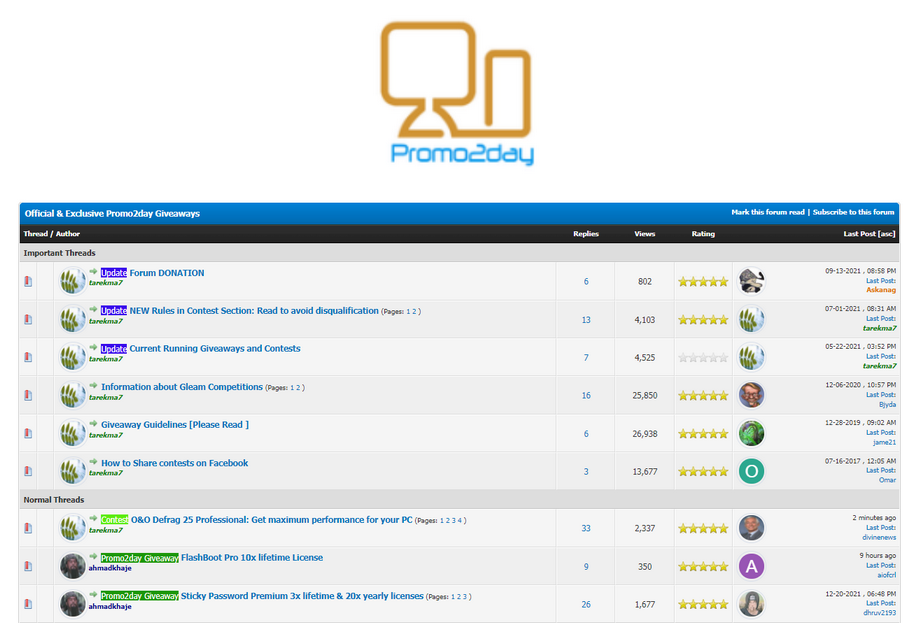
Task: Open divinenews user profile link
Action: click(x=879, y=537)
